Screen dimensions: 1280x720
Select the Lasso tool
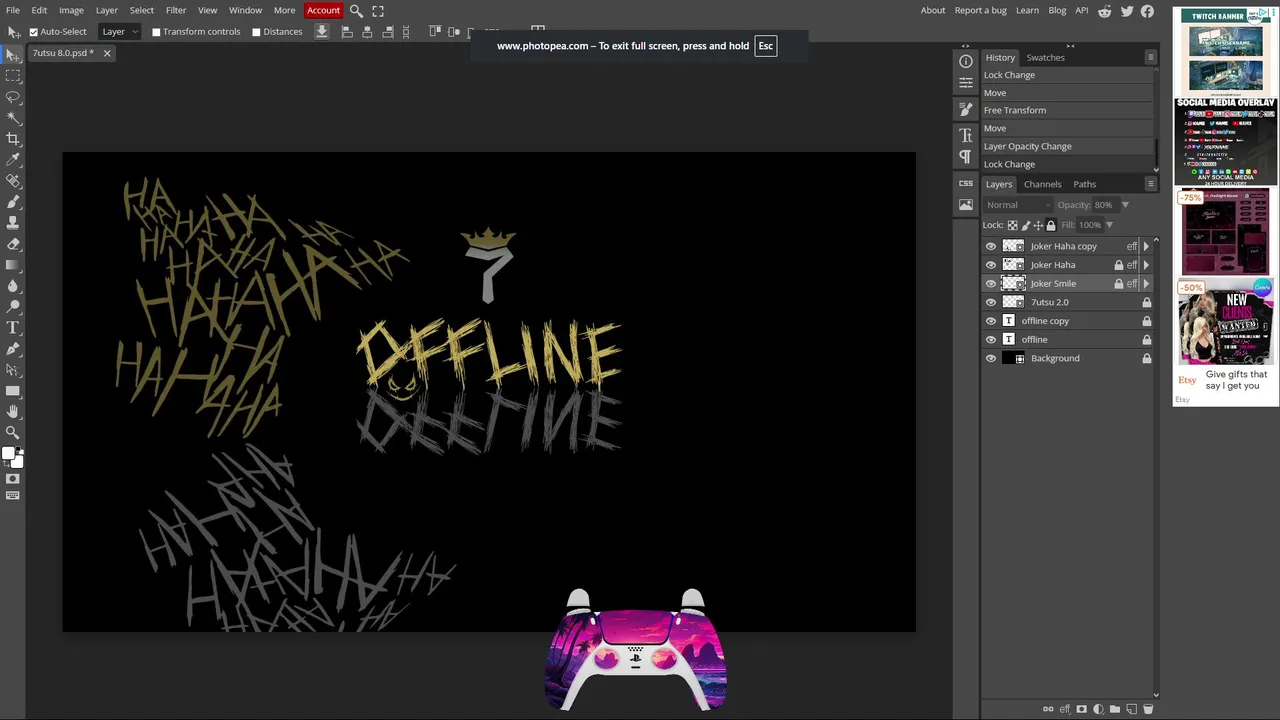point(13,97)
